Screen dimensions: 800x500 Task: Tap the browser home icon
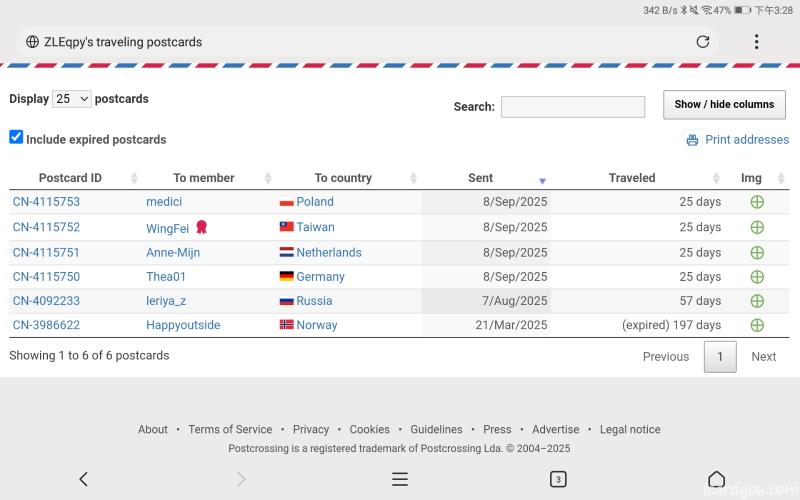tap(716, 479)
